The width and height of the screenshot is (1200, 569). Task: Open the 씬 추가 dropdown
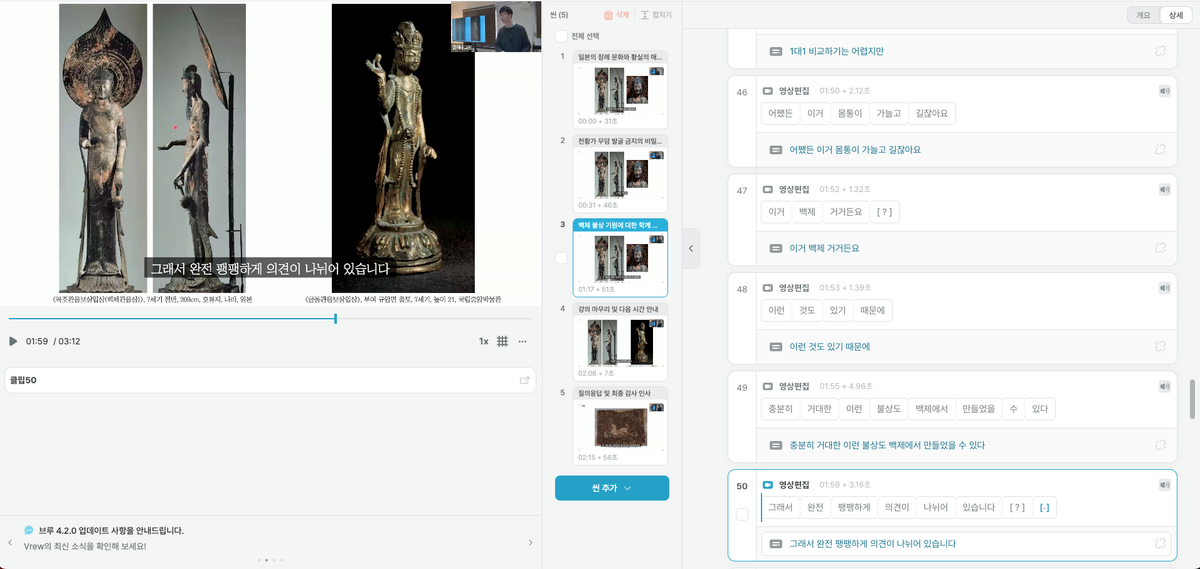point(612,488)
